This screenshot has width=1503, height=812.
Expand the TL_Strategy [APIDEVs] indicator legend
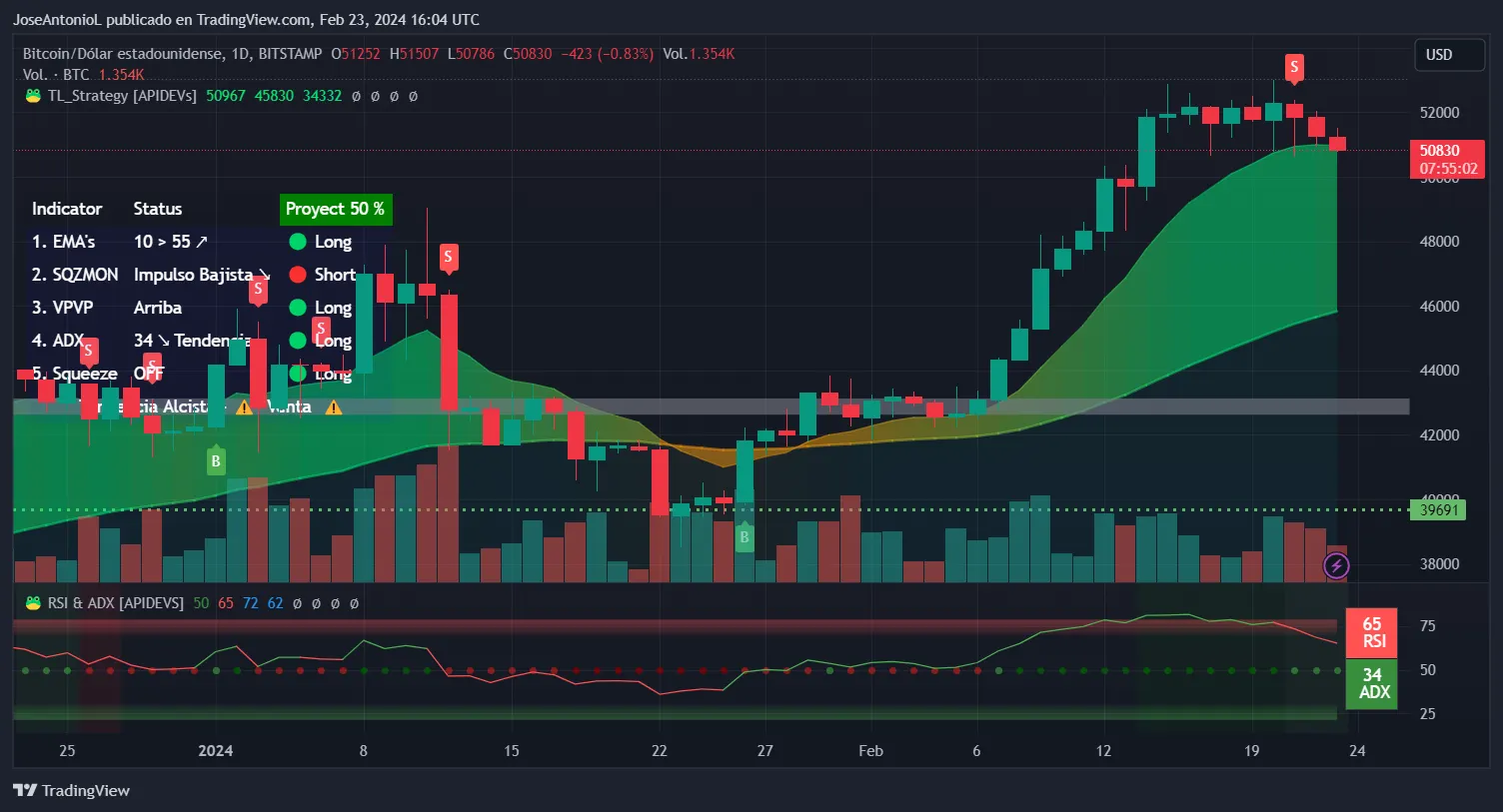click(x=122, y=96)
